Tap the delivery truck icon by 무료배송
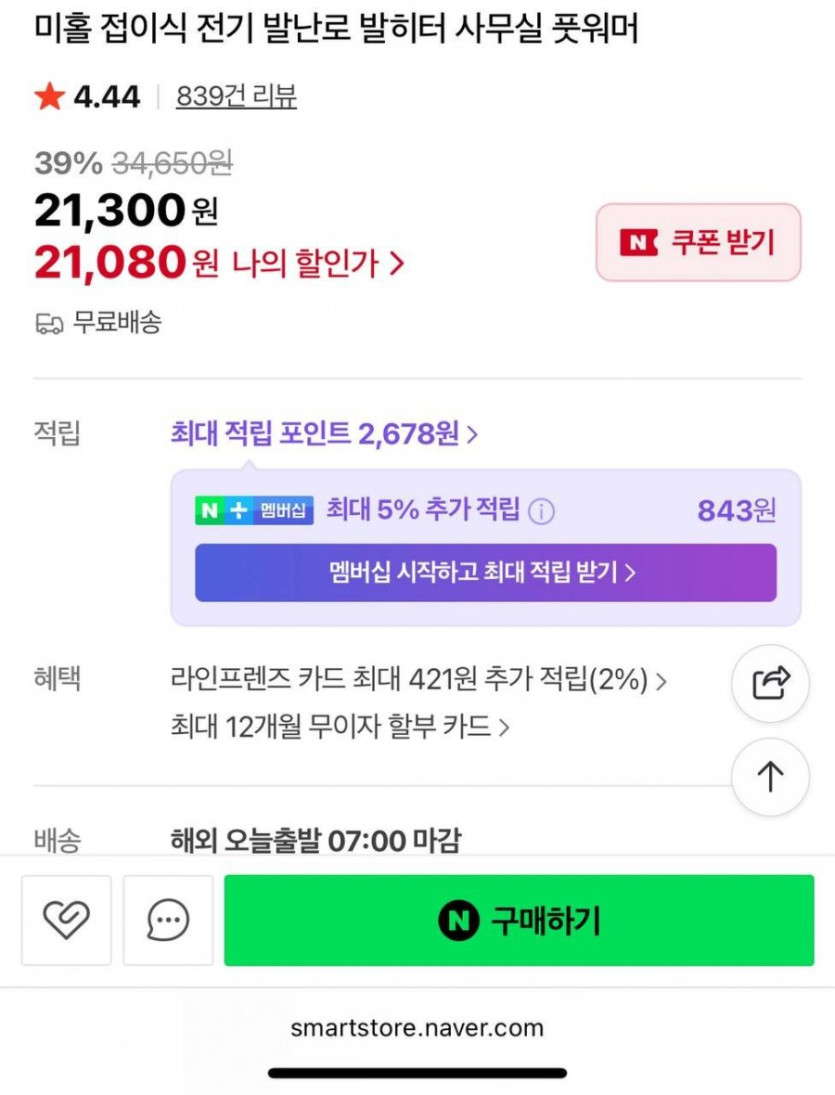Screen dimensions: 835x1095 (49, 323)
